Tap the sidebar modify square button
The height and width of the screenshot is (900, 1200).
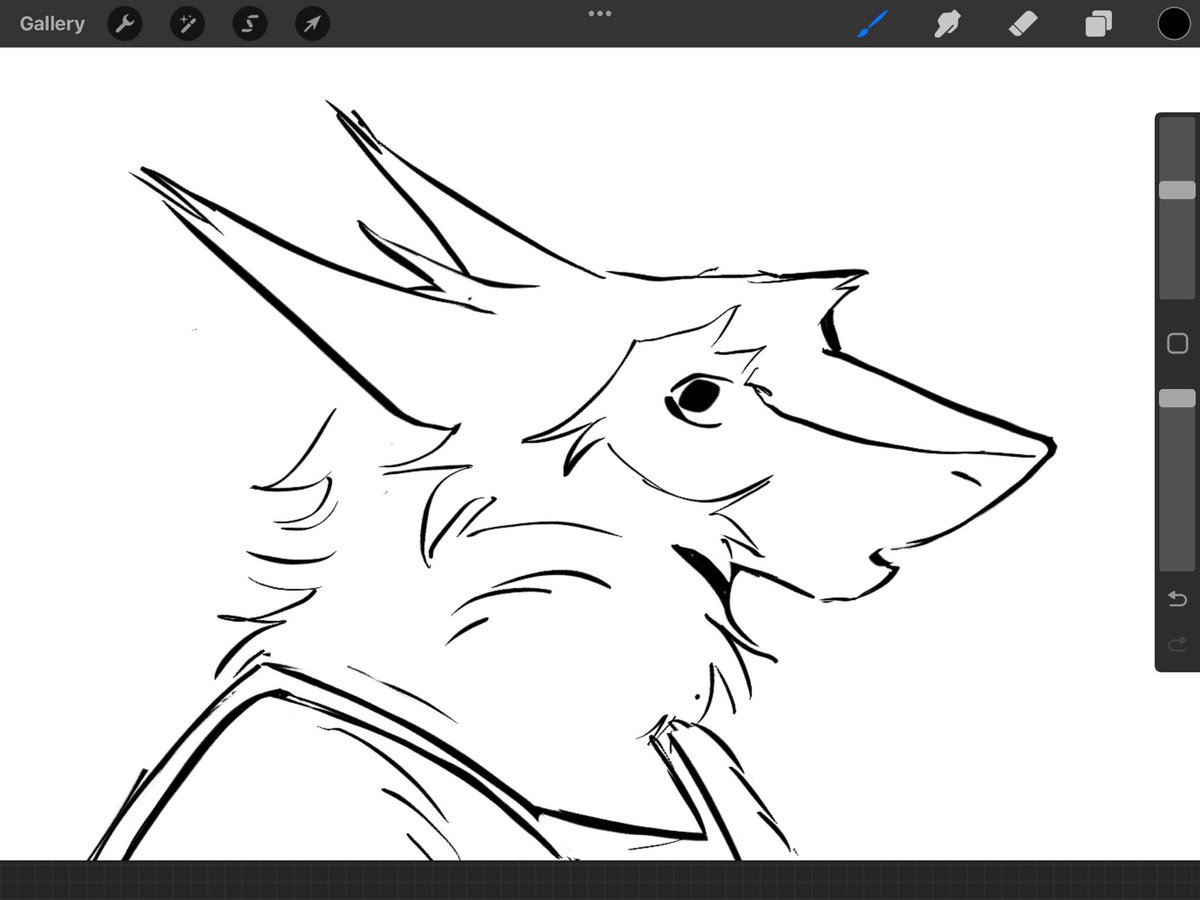coord(1177,344)
